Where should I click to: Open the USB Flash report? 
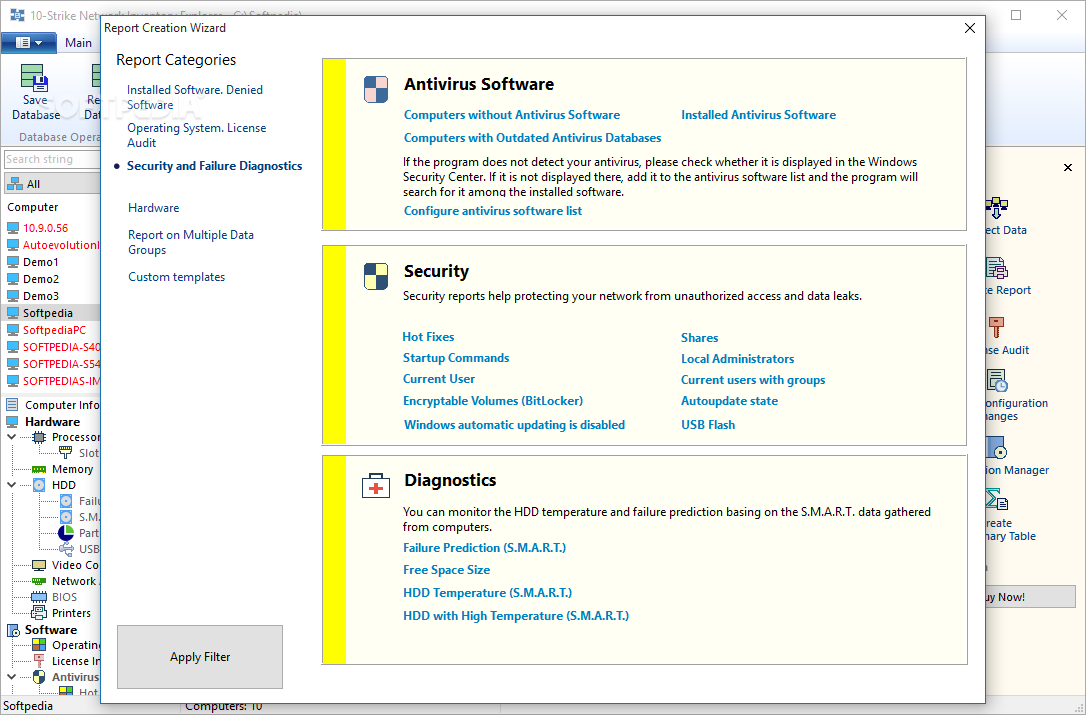708,425
